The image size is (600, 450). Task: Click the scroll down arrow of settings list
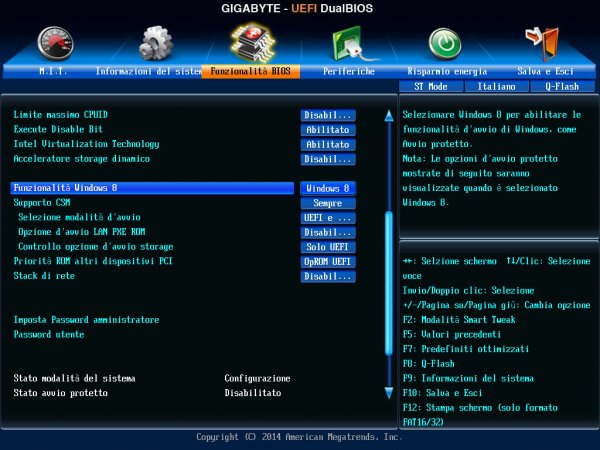click(389, 393)
